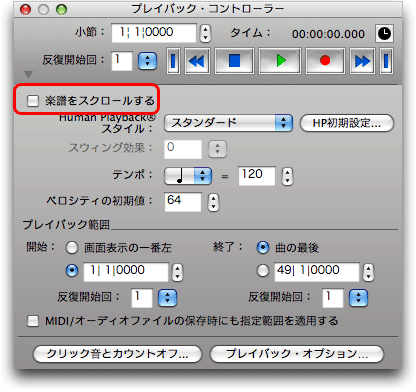Click the end range 49|1|0000 field

point(317,272)
